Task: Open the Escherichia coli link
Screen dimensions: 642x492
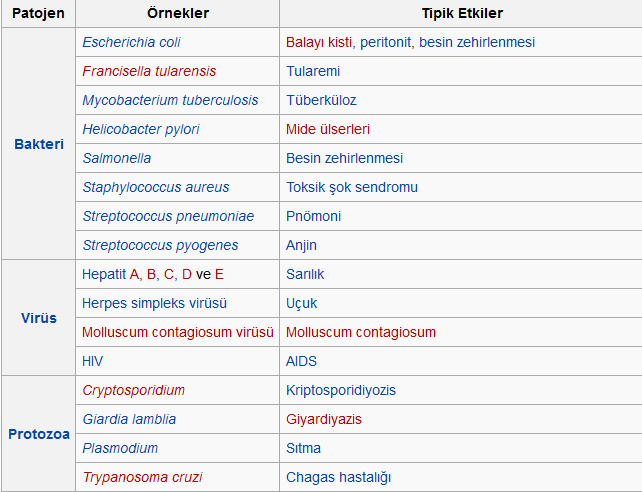Action: (x=131, y=42)
